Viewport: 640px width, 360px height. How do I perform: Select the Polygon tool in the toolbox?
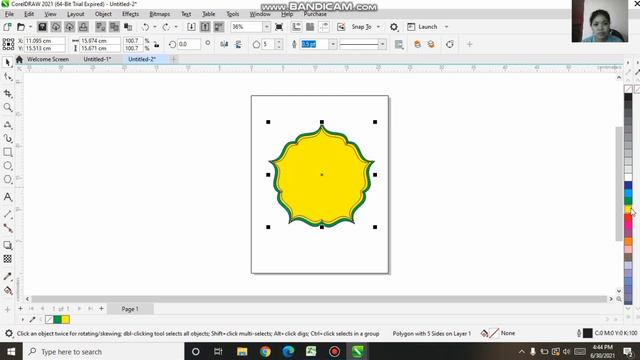point(7,179)
